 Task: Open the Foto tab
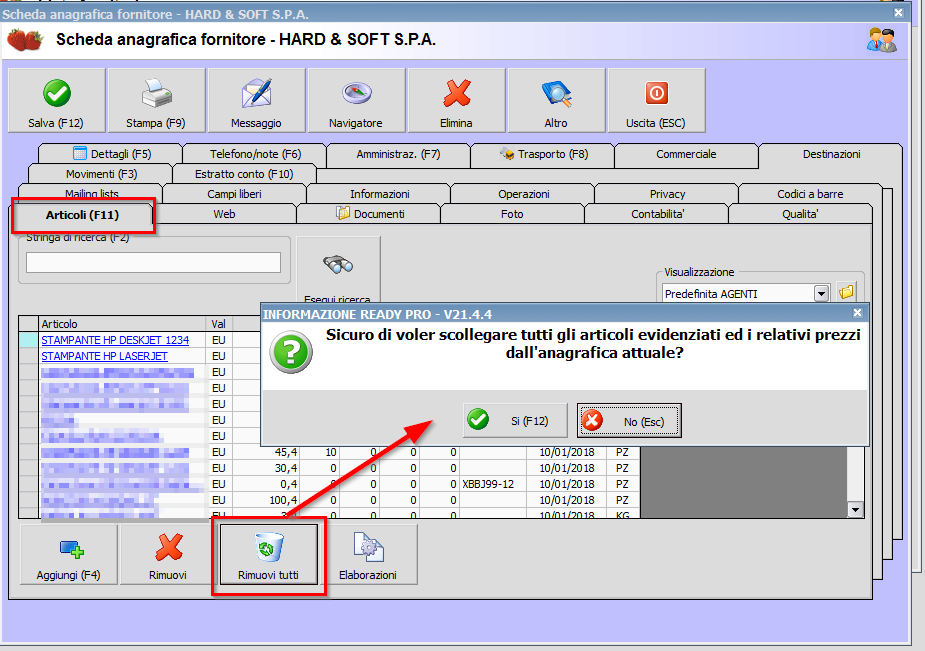click(512, 214)
